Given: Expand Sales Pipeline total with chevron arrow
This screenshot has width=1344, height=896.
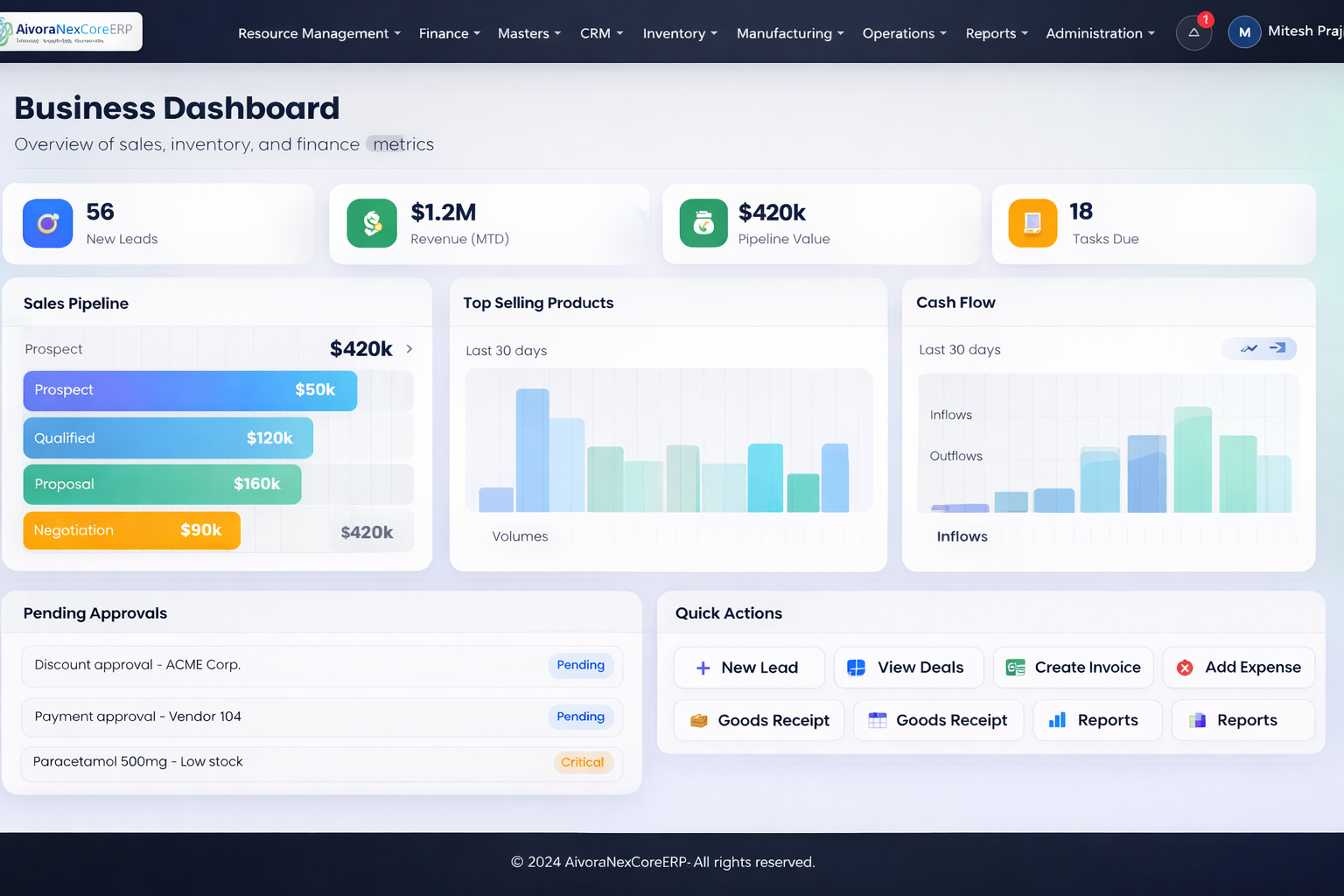Looking at the screenshot, I should pos(409,349).
